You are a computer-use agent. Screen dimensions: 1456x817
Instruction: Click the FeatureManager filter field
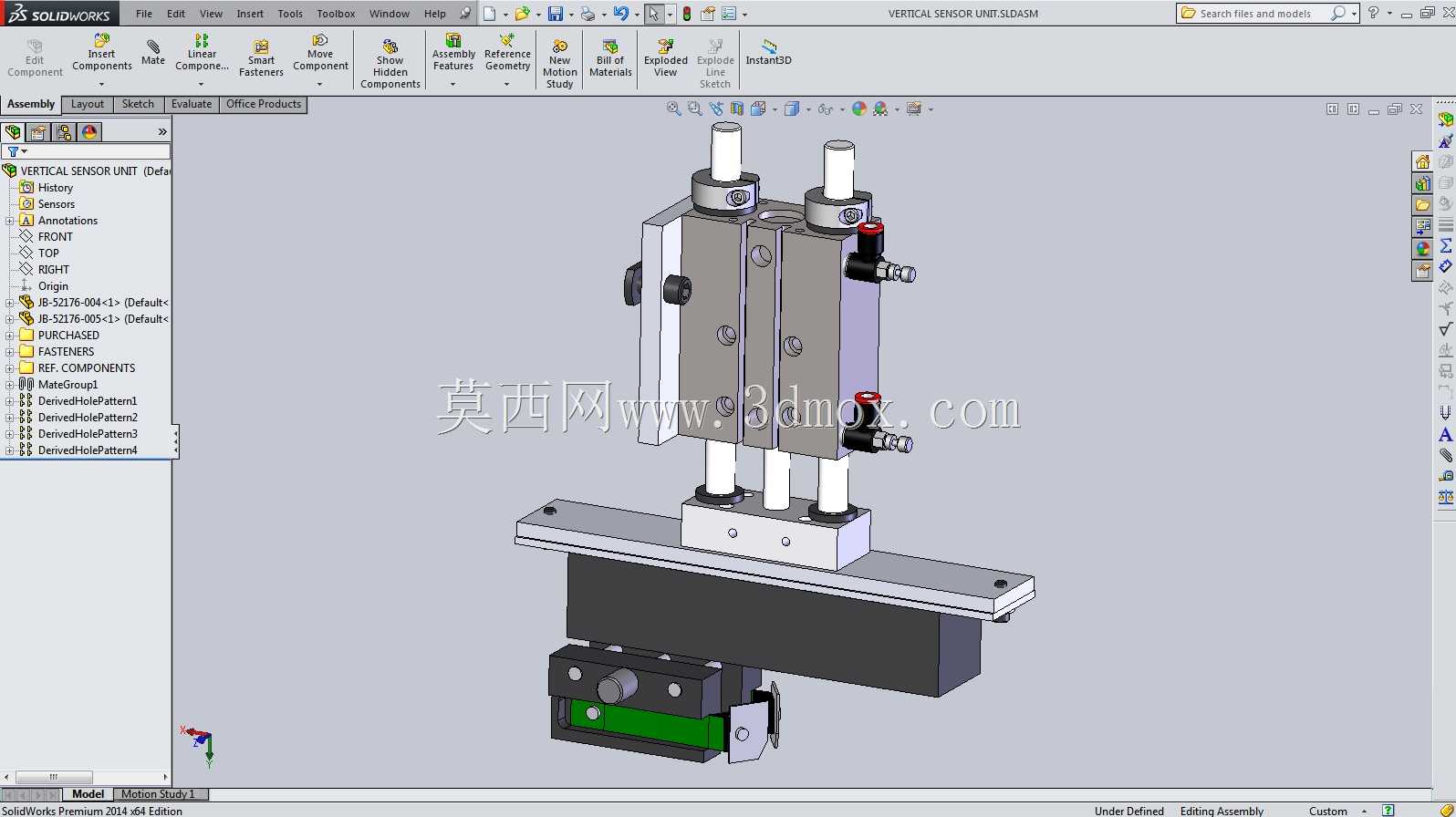pos(87,151)
